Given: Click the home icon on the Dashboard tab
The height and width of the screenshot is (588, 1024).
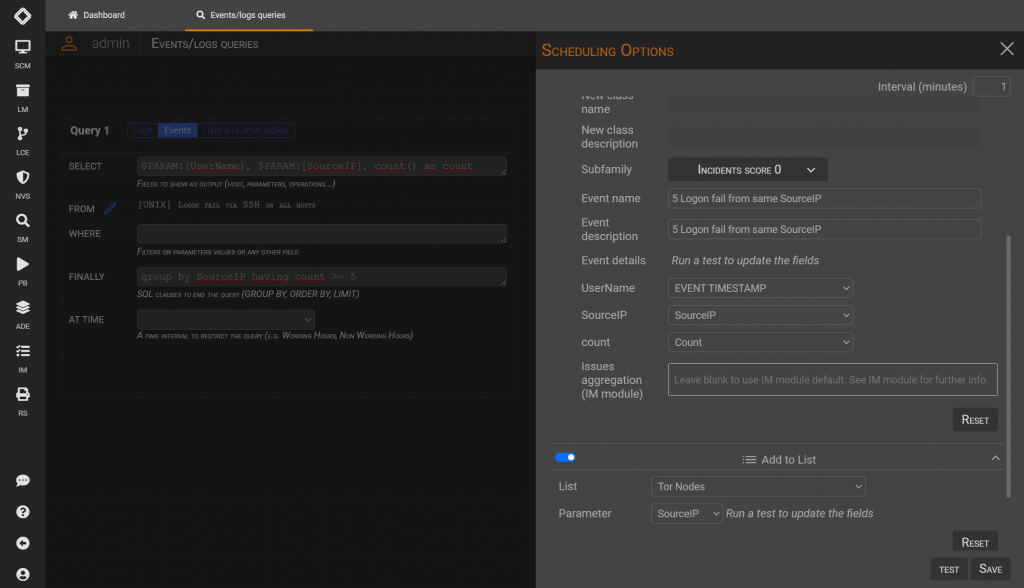Looking at the screenshot, I should (73, 15).
